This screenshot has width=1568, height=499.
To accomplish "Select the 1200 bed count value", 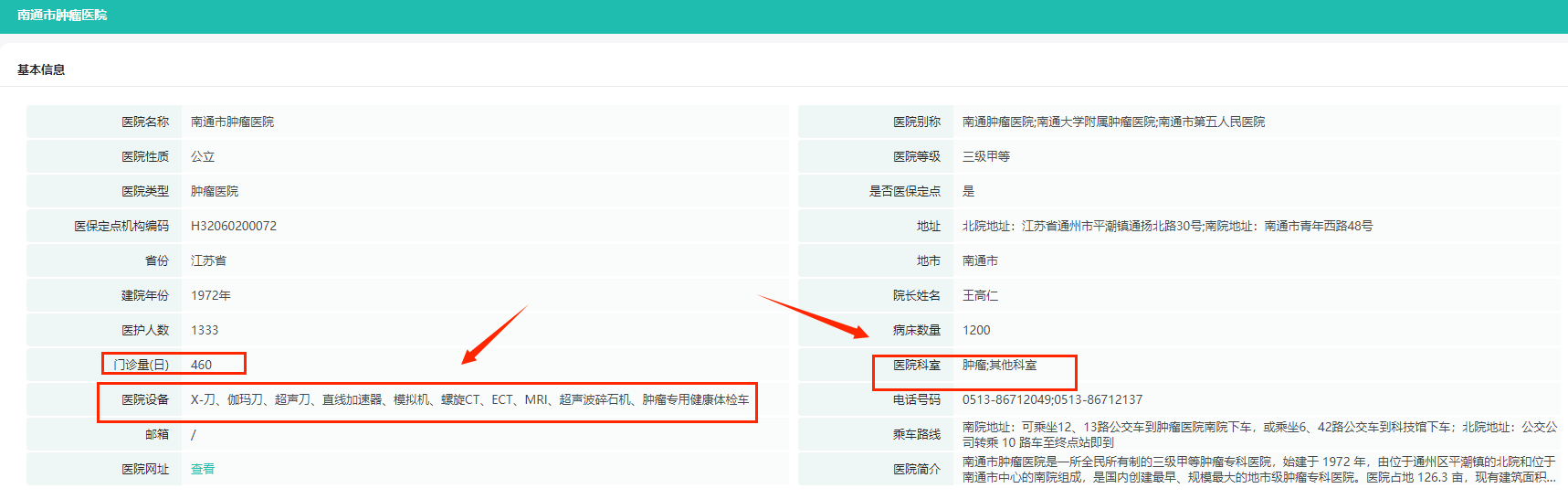I will click(x=976, y=330).
